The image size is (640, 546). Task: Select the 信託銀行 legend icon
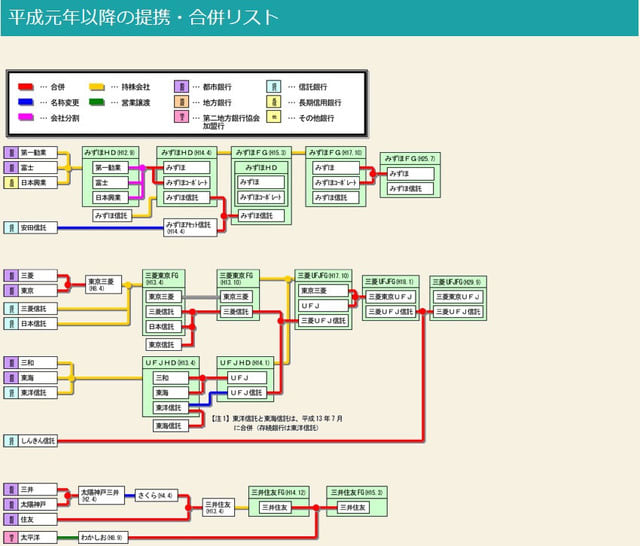click(275, 87)
